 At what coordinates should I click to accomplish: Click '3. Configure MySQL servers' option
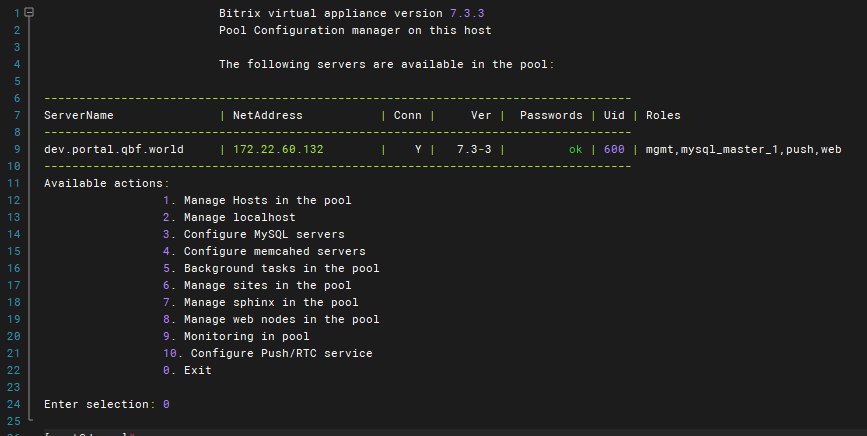(x=254, y=234)
